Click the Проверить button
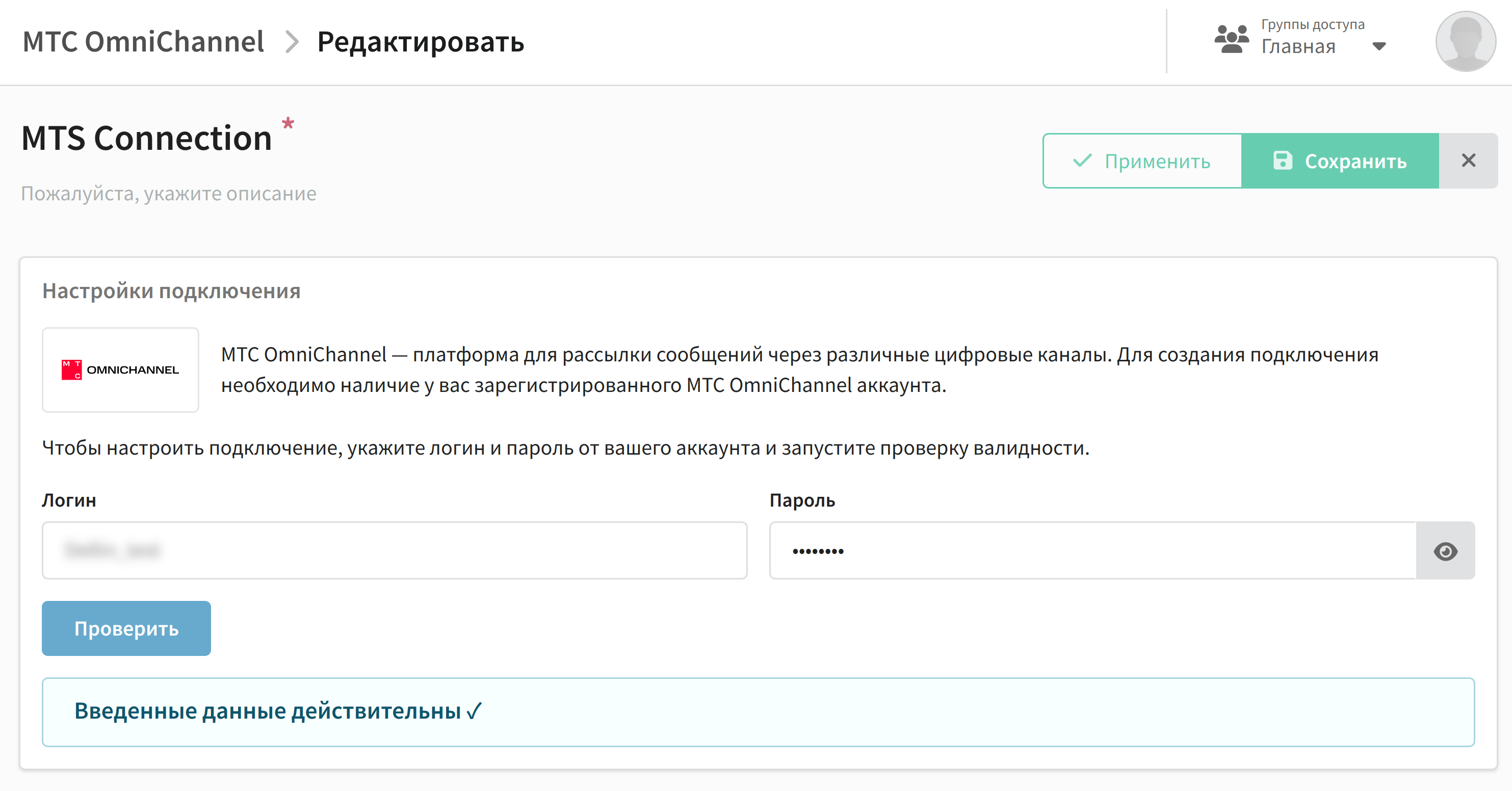This screenshot has width=1512, height=791. click(x=126, y=628)
